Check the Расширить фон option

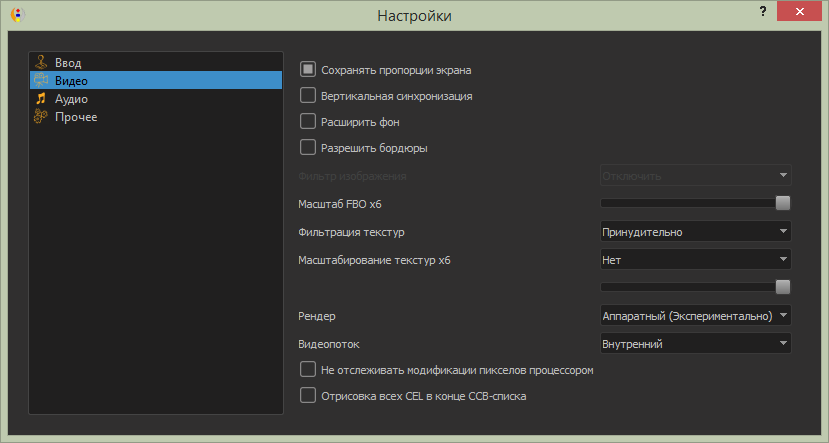coord(308,122)
